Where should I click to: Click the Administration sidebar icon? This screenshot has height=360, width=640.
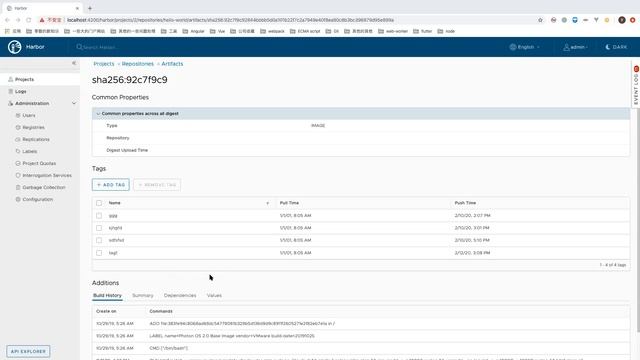click(11, 103)
